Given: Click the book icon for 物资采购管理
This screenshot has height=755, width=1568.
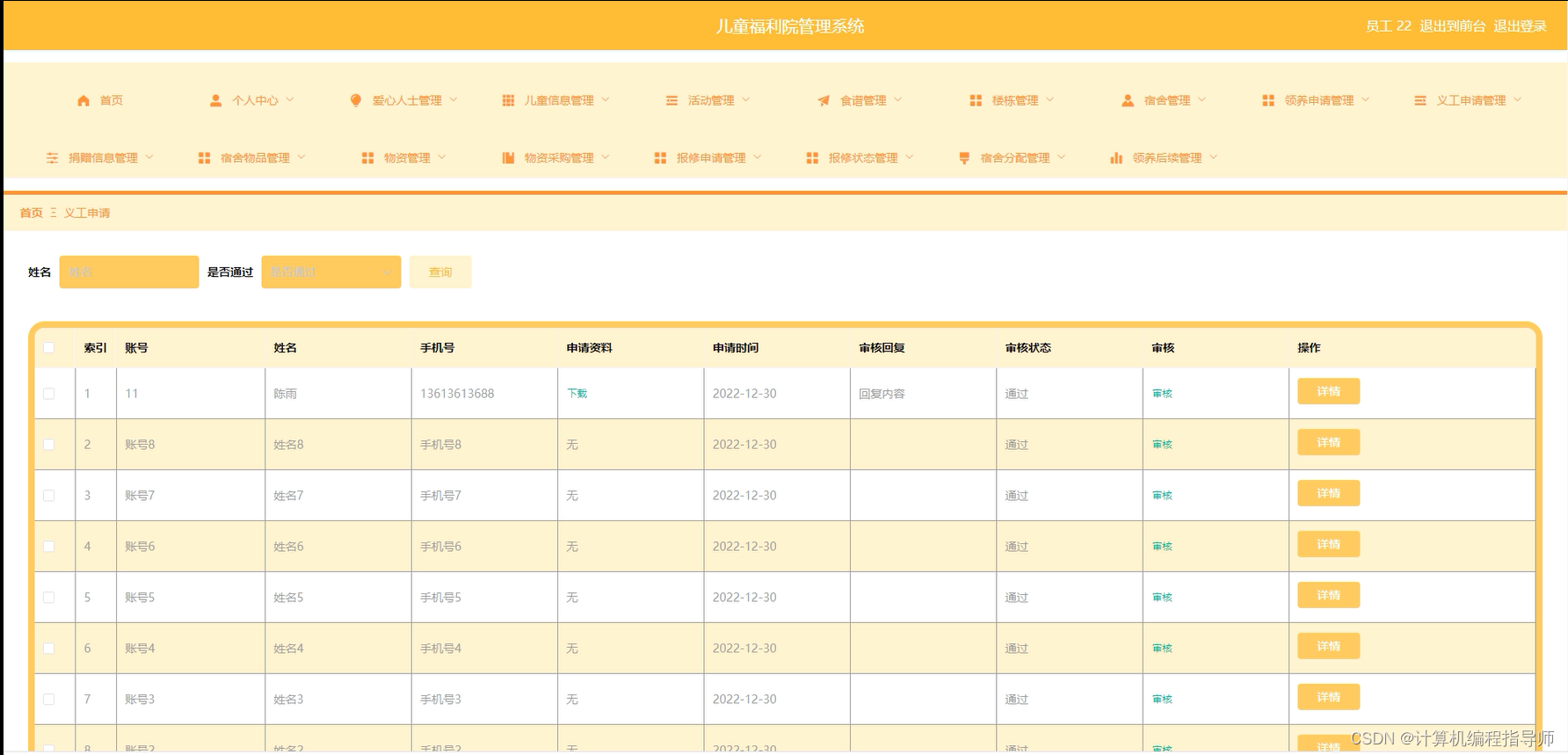Looking at the screenshot, I should (508, 158).
